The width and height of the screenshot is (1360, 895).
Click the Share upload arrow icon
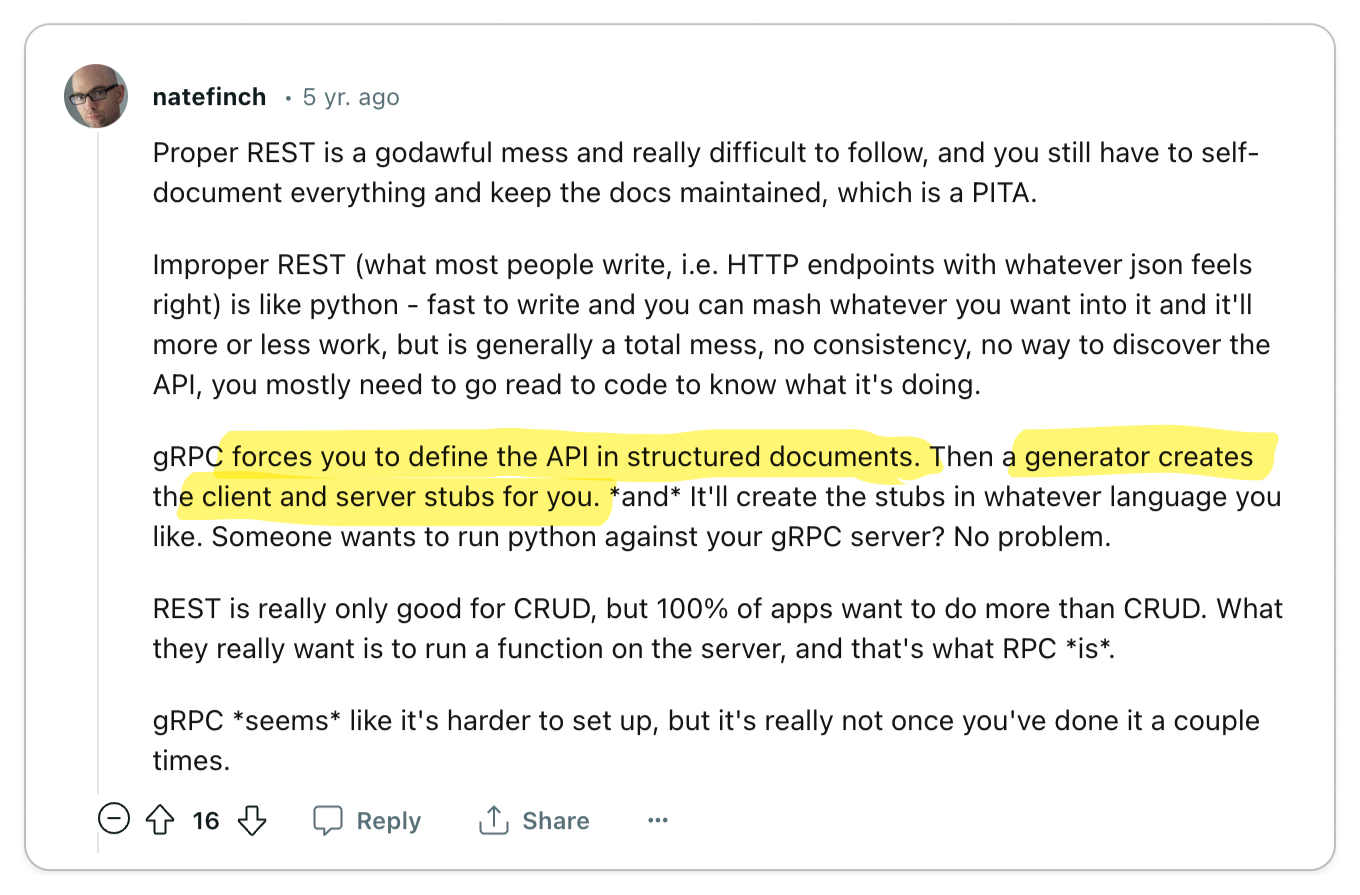(x=494, y=821)
